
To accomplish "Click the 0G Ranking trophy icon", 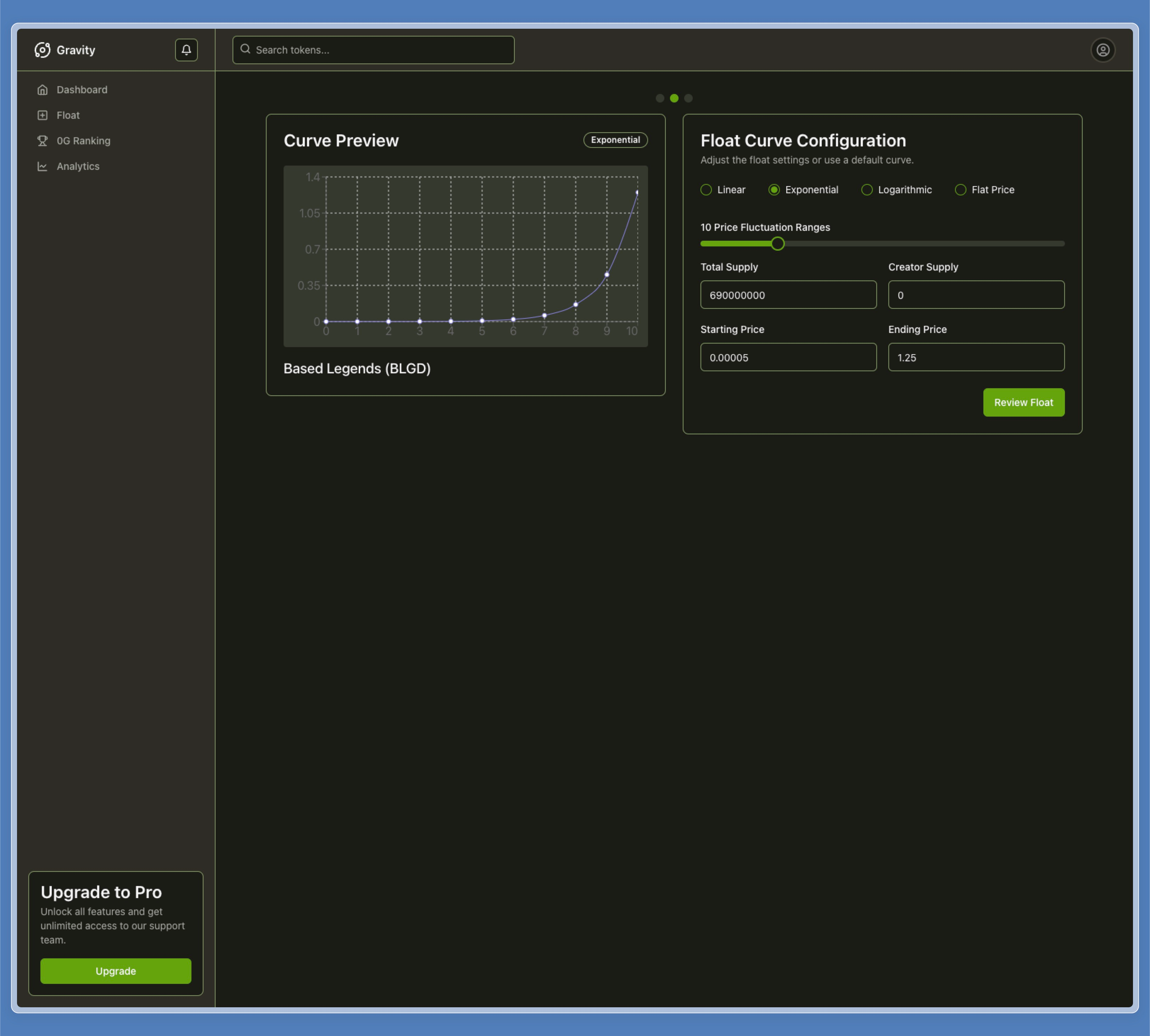I will [43, 141].
